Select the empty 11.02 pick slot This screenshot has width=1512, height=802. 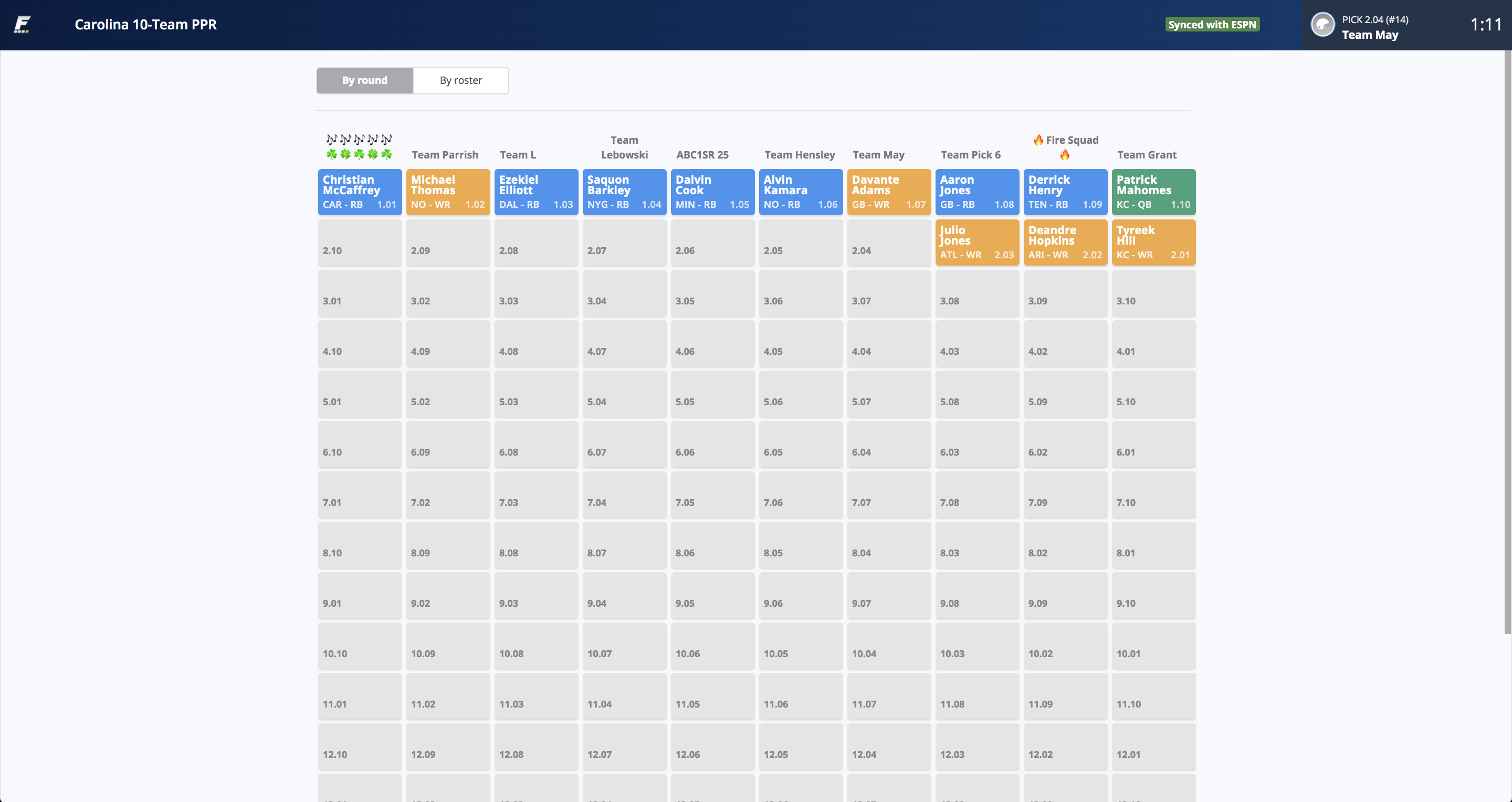pyautogui.click(x=448, y=697)
